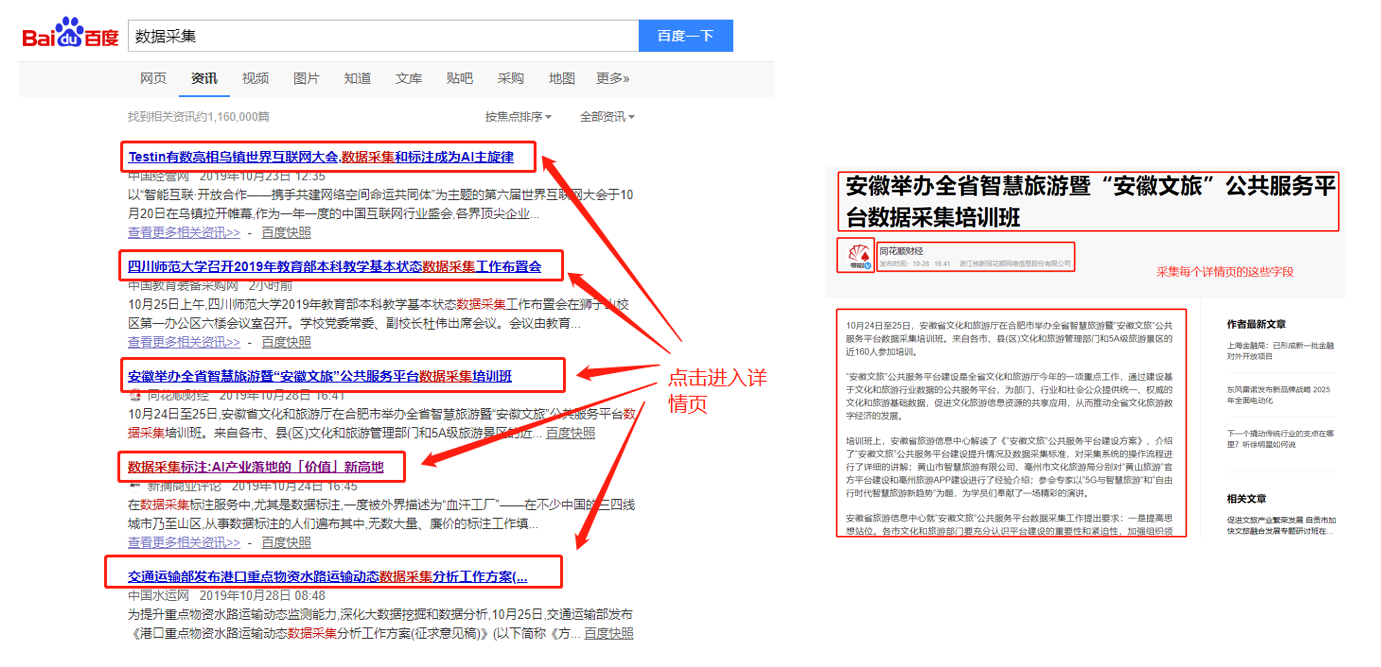This screenshot has height=667, width=1381.
Task: Click the 百度一下 search button
Action: tap(686, 36)
